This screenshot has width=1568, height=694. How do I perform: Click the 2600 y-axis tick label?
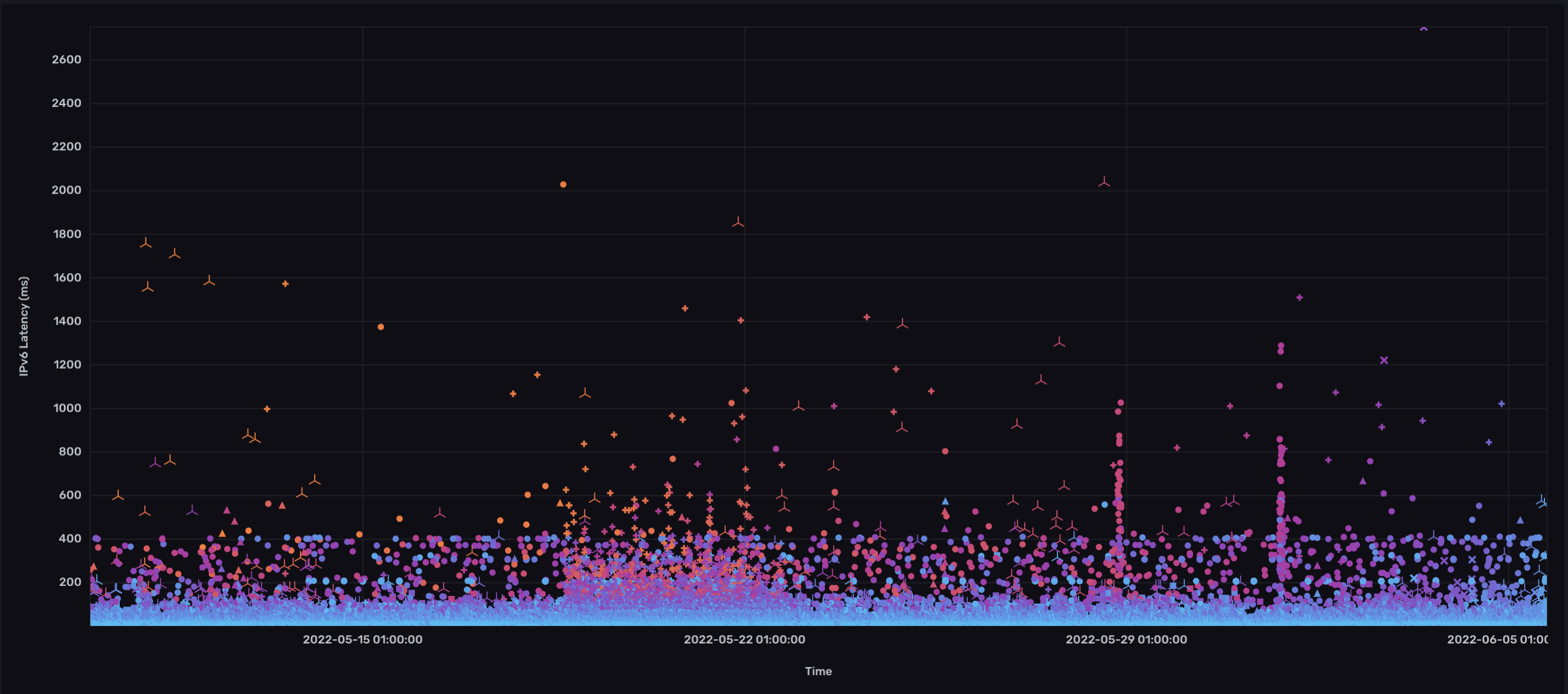tap(66, 60)
